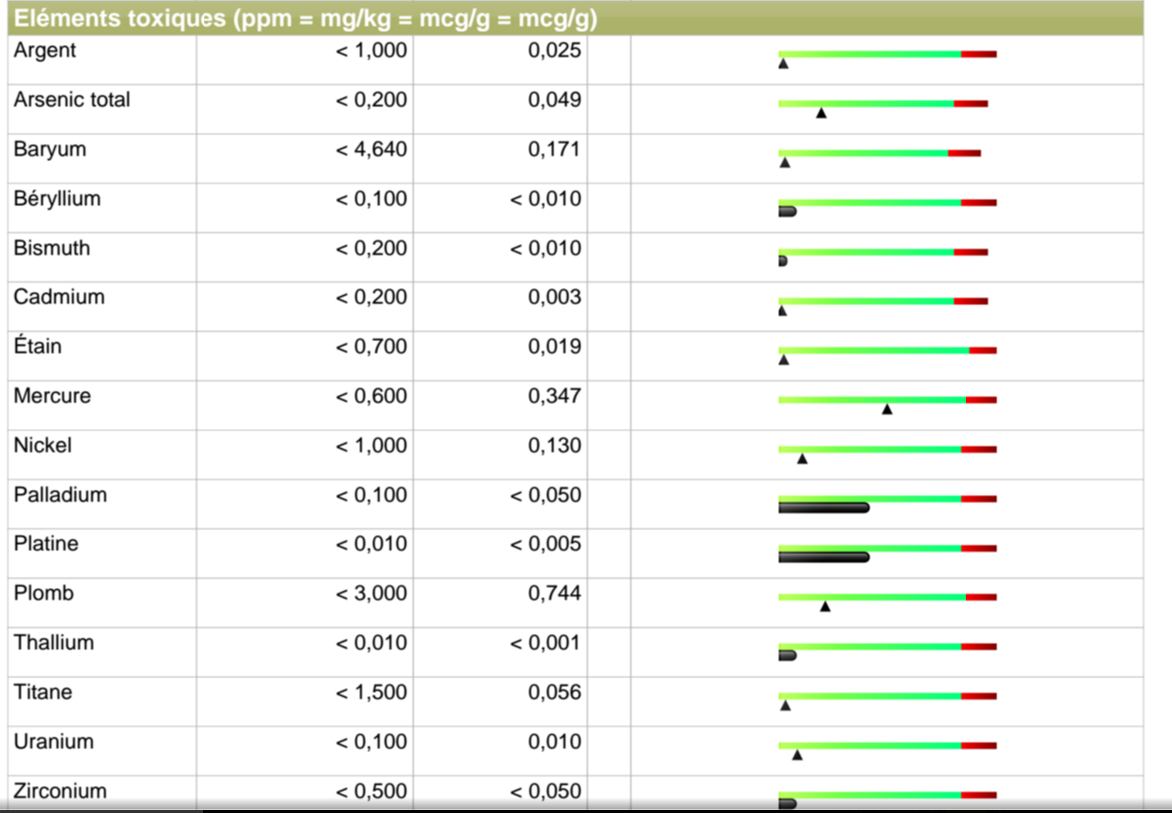This screenshot has height=813, width=1172.
Task: Click the Mercure result value 0,347
Action: pyautogui.click(x=554, y=396)
